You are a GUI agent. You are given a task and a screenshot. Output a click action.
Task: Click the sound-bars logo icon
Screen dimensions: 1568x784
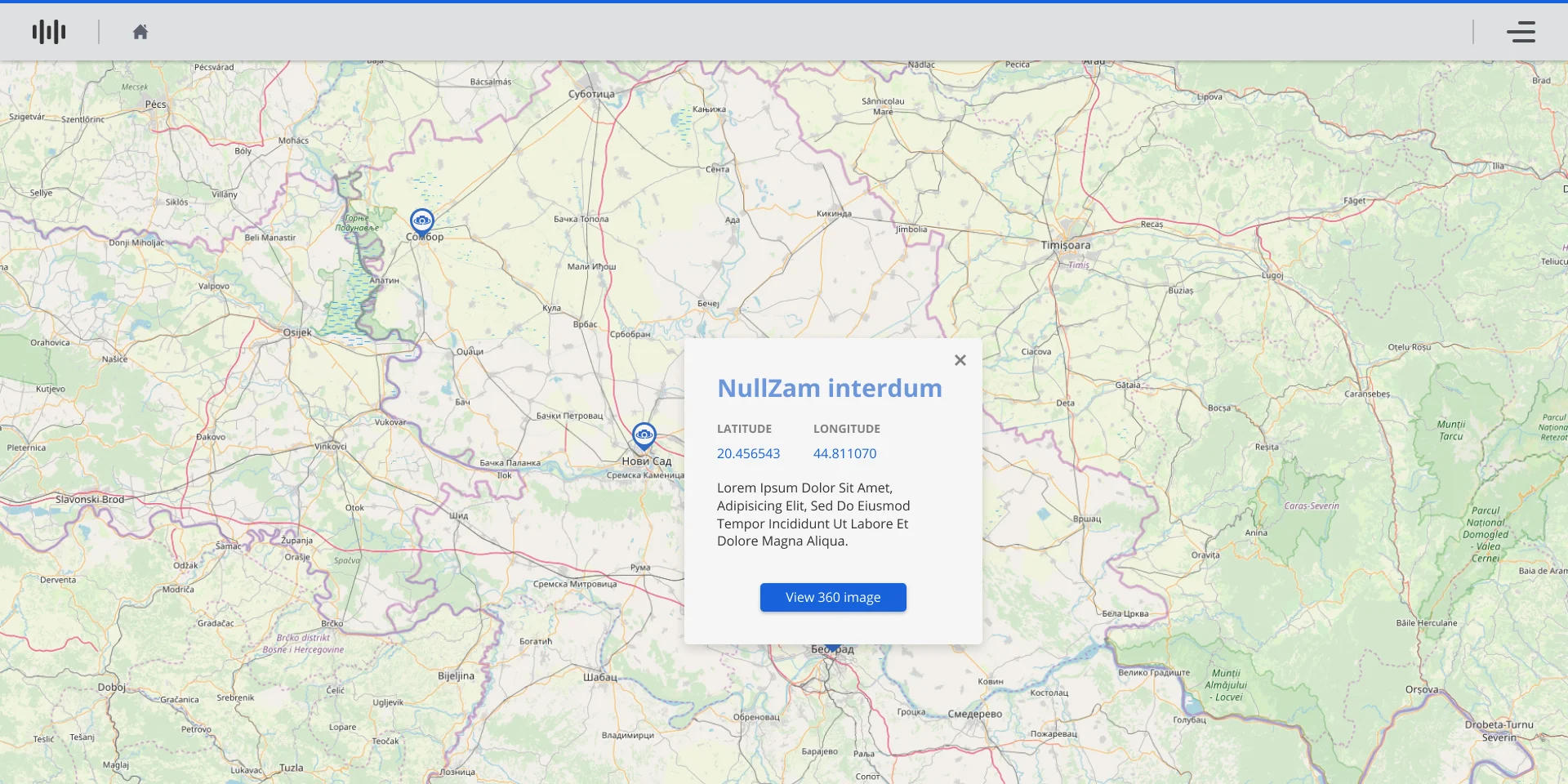pyautogui.click(x=49, y=32)
